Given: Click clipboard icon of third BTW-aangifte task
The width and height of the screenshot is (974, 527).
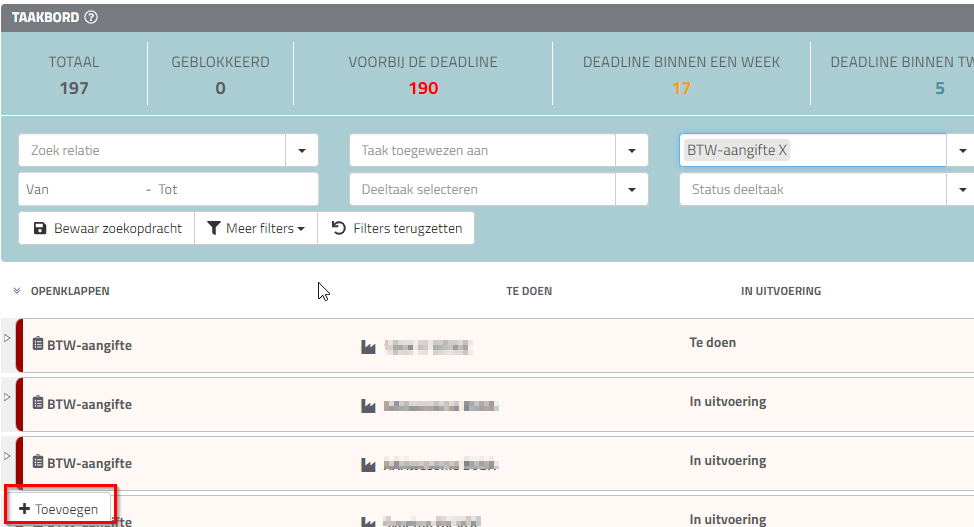Looking at the screenshot, I should coord(38,463).
